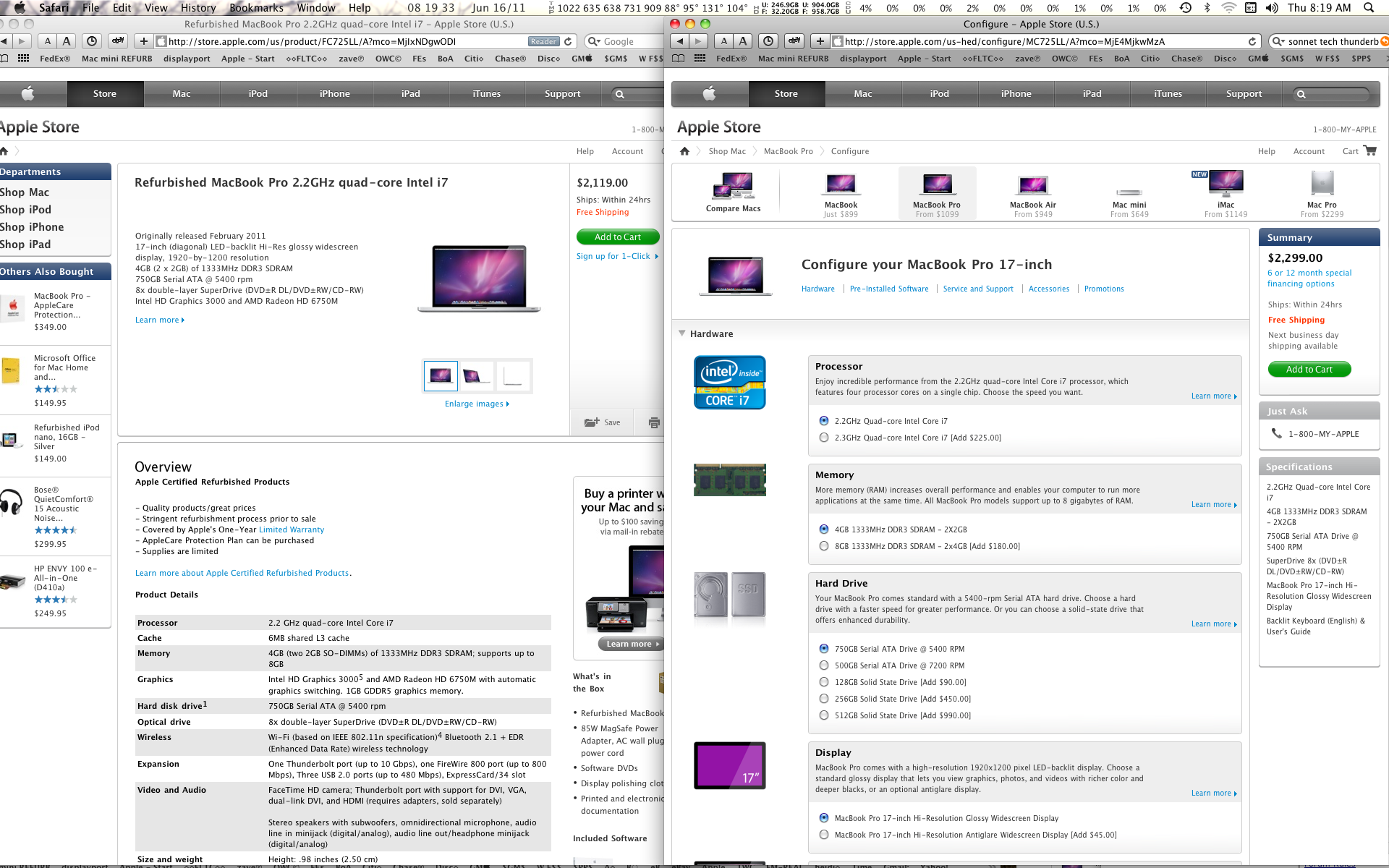Viewport: 1389px width, 868px height.
Task: Open Top Sites grid icon in right window bookmarks bar
Action: click(700, 59)
